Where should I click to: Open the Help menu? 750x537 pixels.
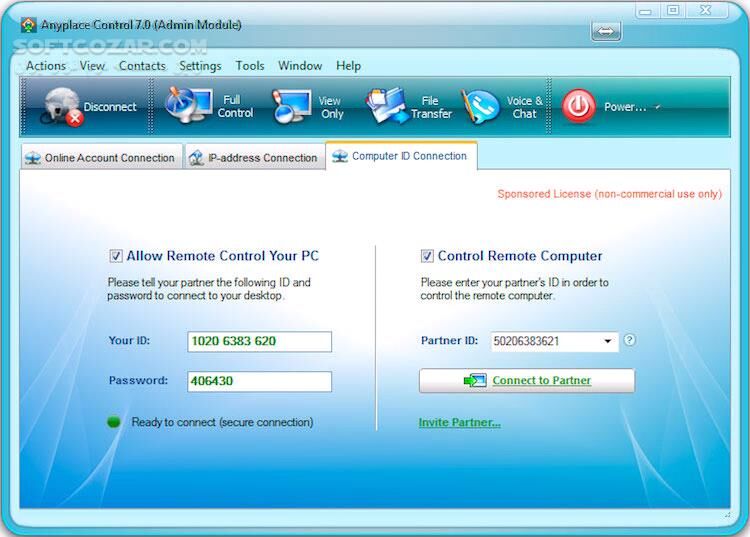pyautogui.click(x=348, y=66)
